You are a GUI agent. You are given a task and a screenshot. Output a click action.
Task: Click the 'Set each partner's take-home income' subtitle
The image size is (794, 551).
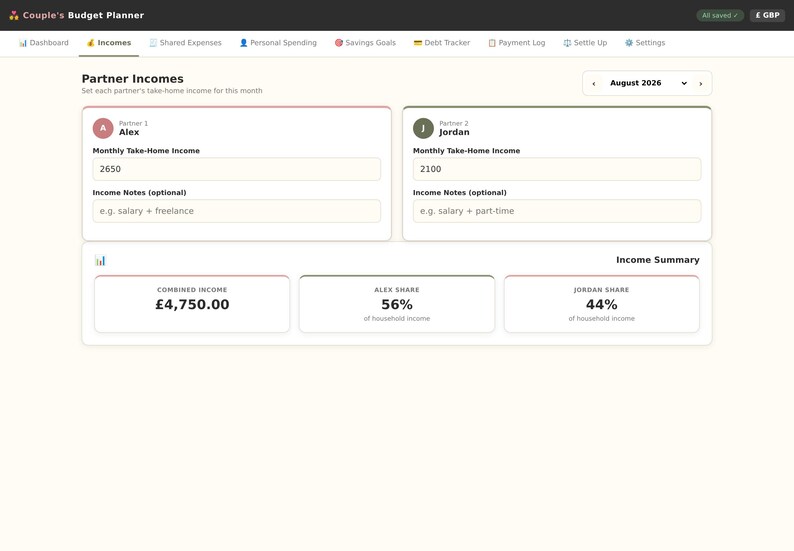coord(172,91)
